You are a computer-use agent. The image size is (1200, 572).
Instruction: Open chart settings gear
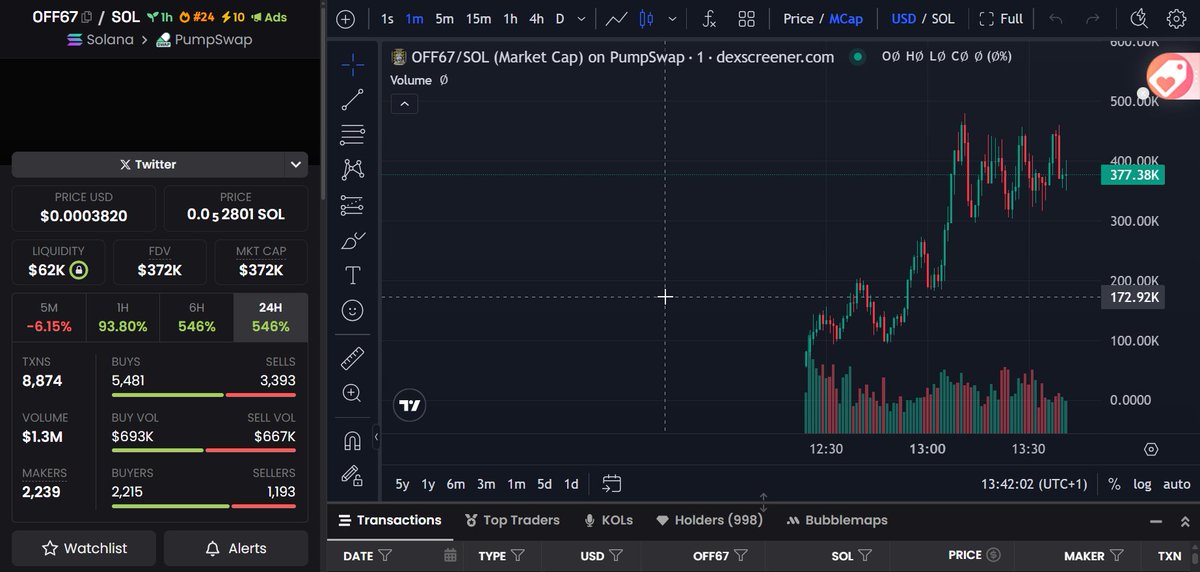click(x=1176, y=18)
